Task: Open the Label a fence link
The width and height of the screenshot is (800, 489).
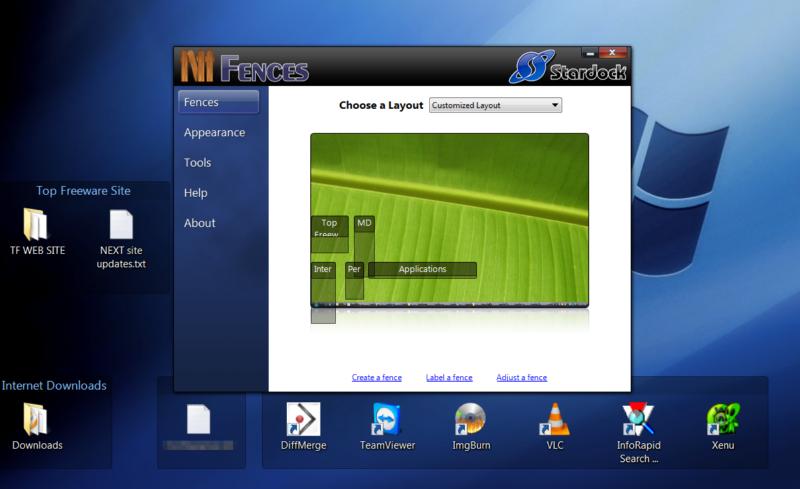Action: coord(449,377)
